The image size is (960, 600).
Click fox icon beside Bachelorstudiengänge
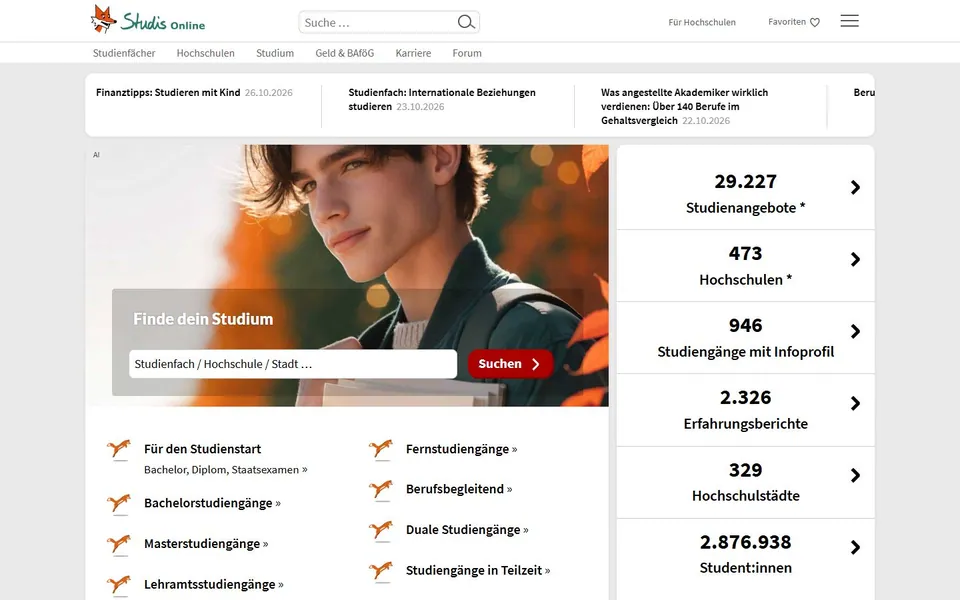pyautogui.click(x=119, y=504)
